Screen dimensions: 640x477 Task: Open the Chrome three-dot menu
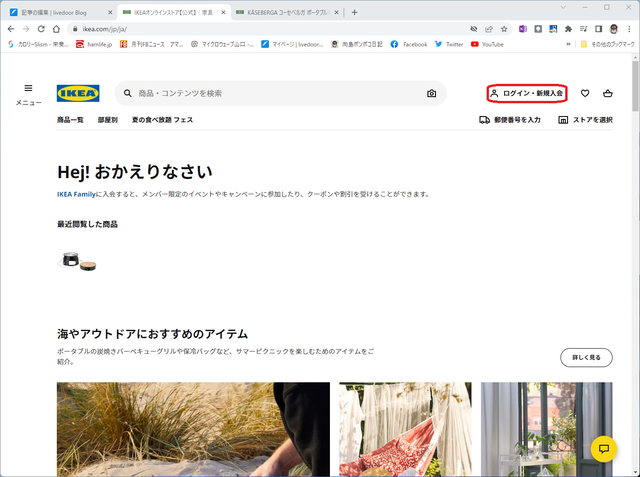tap(629, 29)
